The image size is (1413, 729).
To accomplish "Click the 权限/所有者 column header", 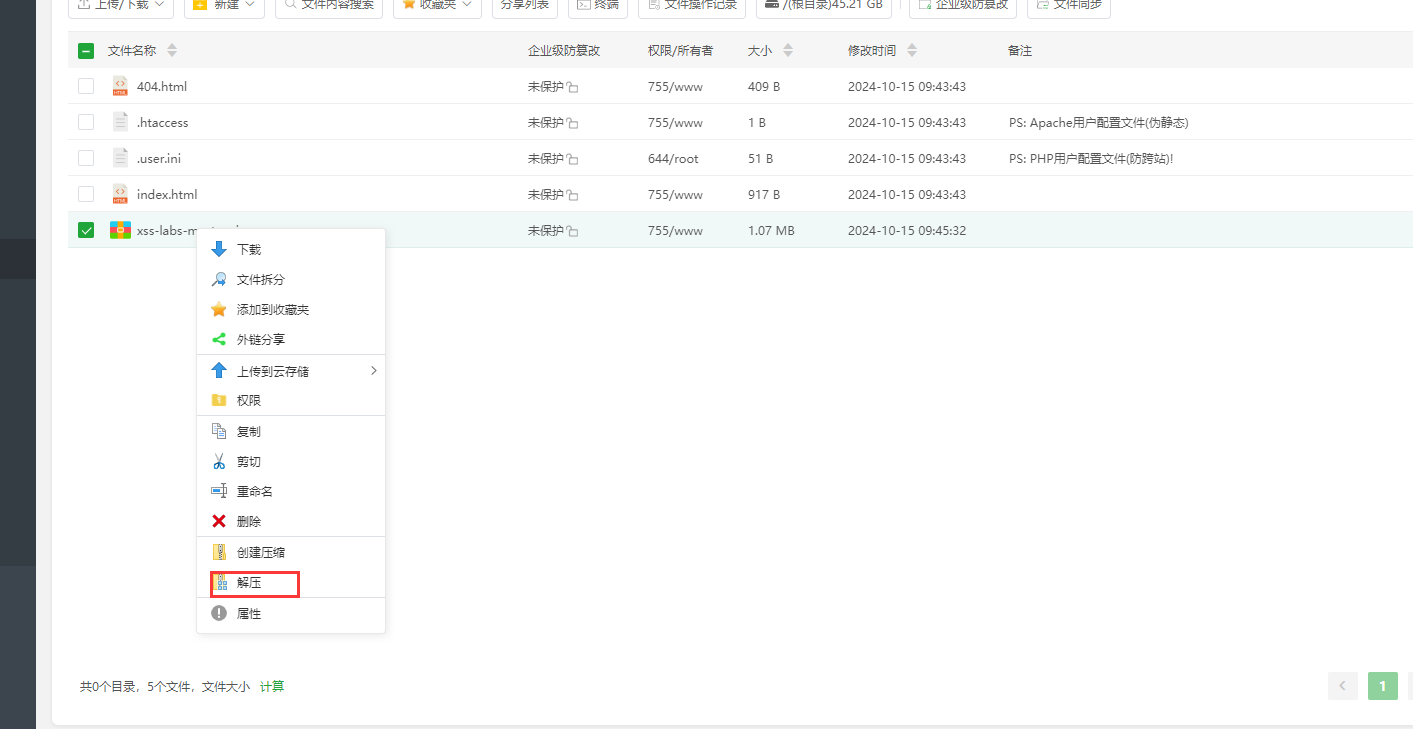I will click(680, 50).
